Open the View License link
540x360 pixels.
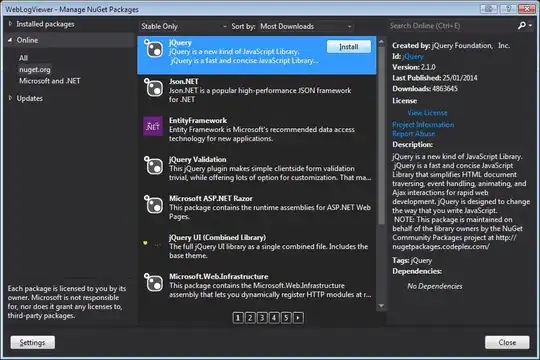[x=427, y=113]
